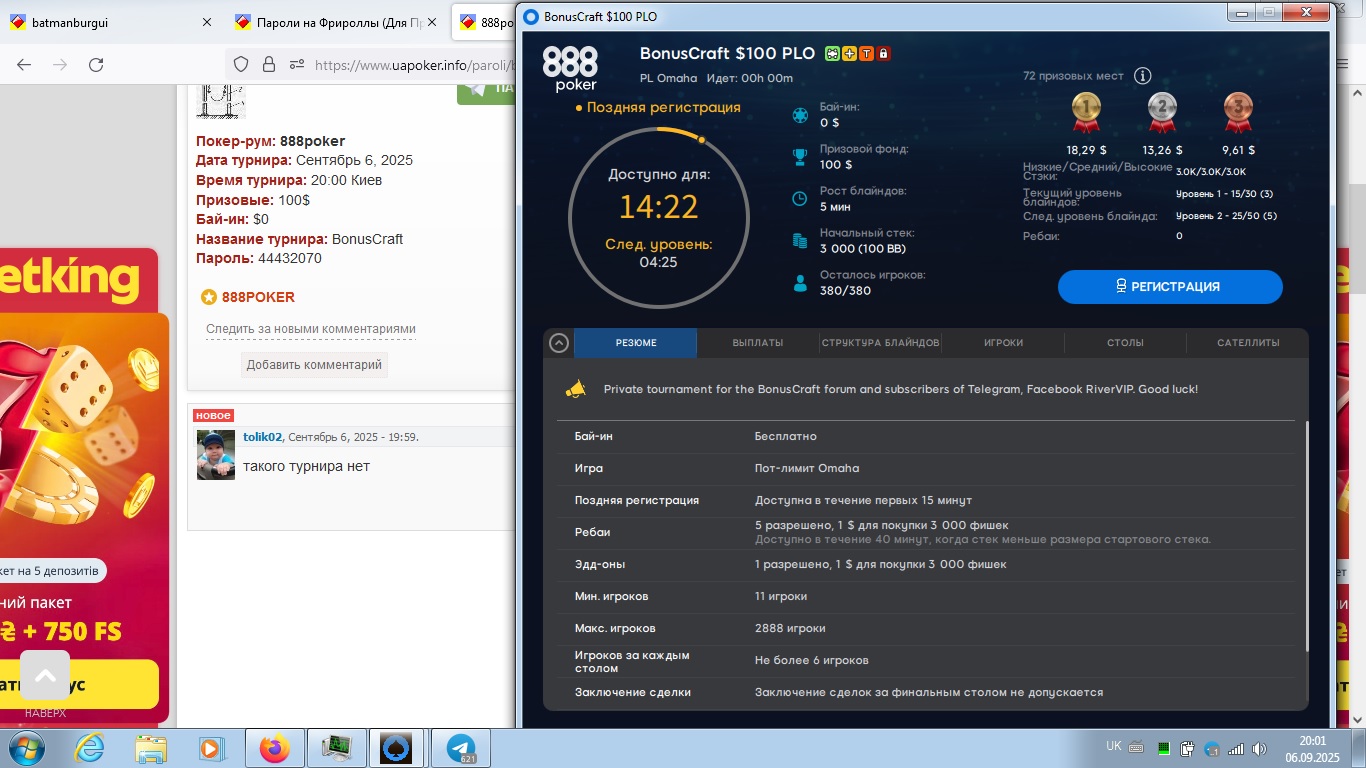Open the РЕЗЮМЕ tab
1366x768 pixels.
[636, 343]
